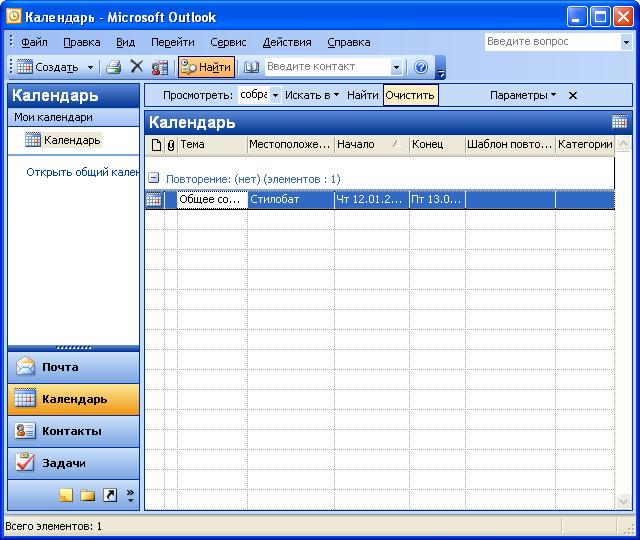Click scrollbar up arrow in list
The width and height of the screenshot is (640, 540).
tap(623, 144)
